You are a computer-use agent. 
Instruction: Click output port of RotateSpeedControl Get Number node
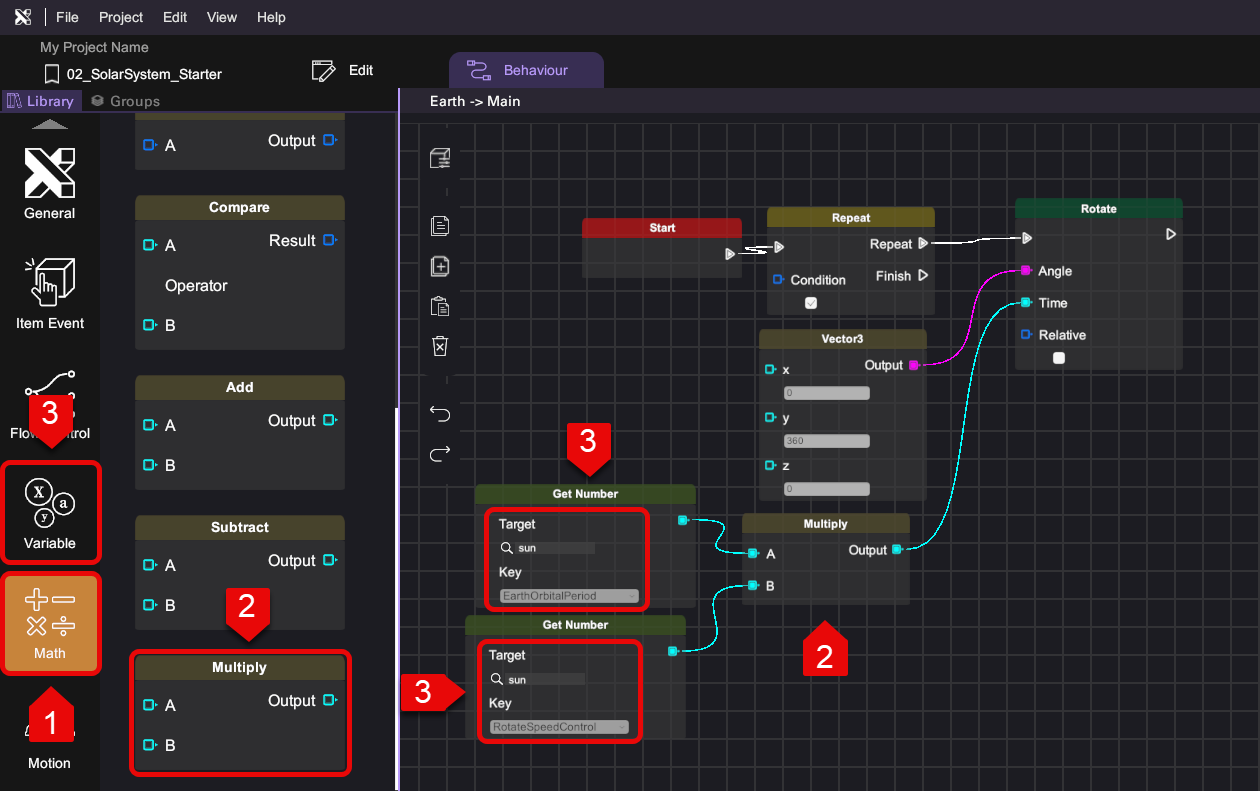(673, 652)
